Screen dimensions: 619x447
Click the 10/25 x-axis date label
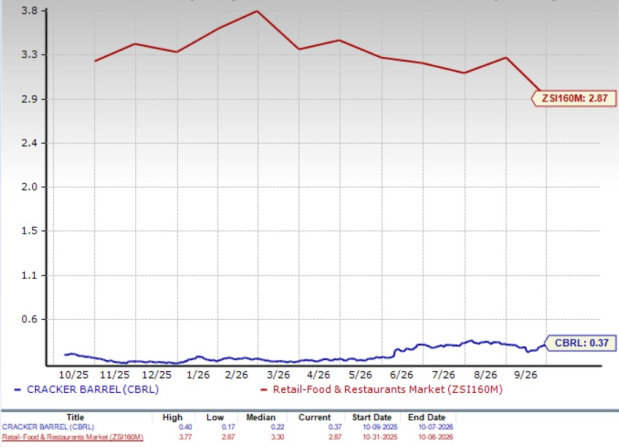[74, 375]
